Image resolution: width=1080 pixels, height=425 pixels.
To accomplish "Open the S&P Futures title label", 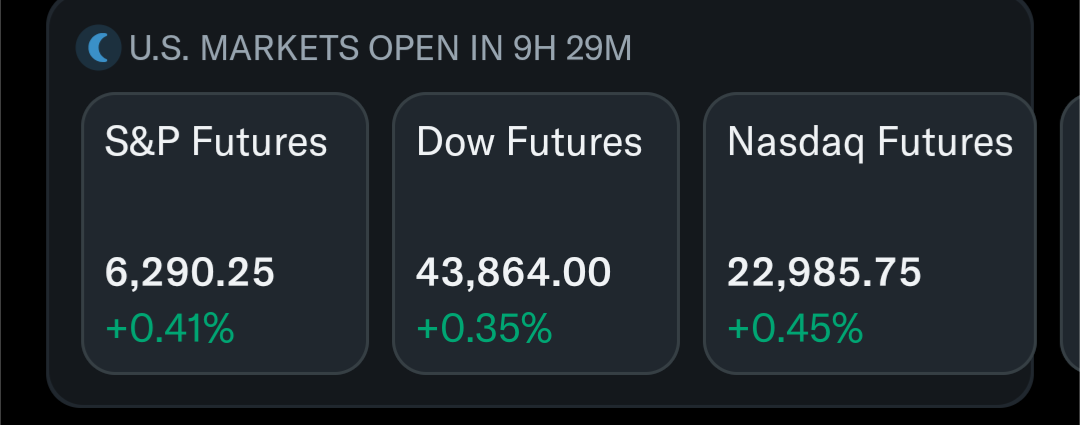I will coord(216,142).
